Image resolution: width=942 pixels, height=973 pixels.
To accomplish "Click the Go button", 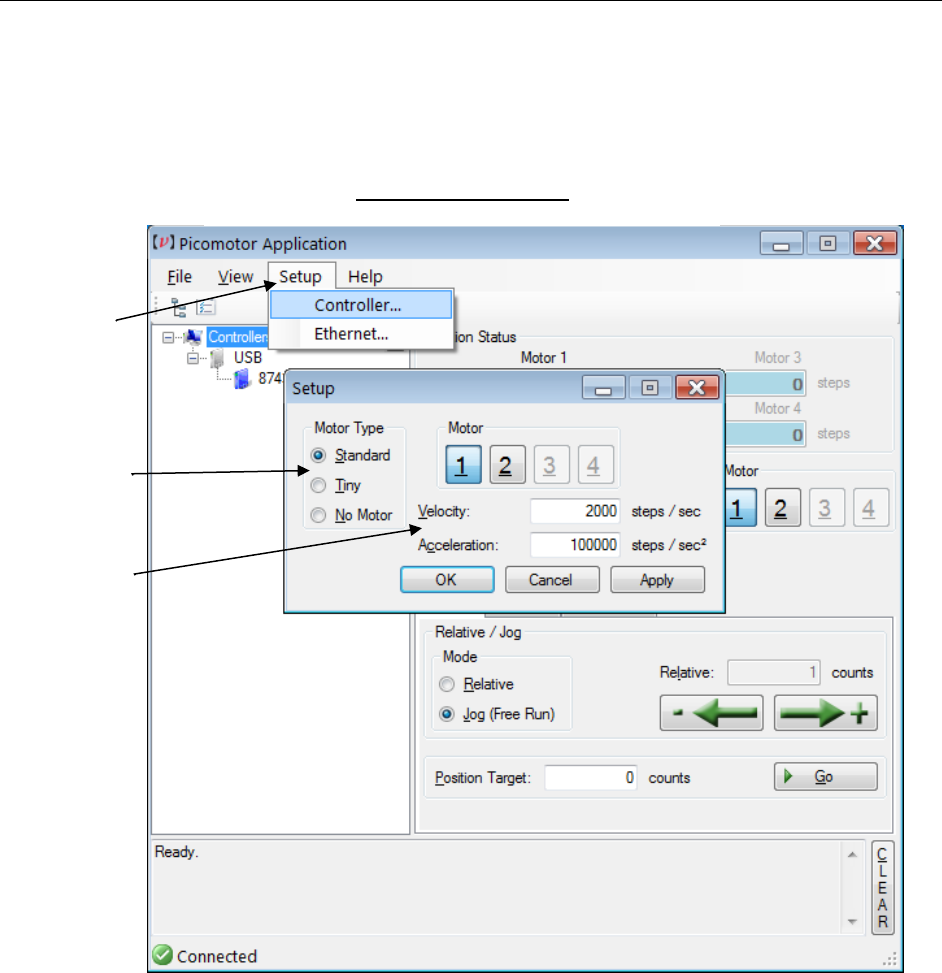I will pos(825,776).
